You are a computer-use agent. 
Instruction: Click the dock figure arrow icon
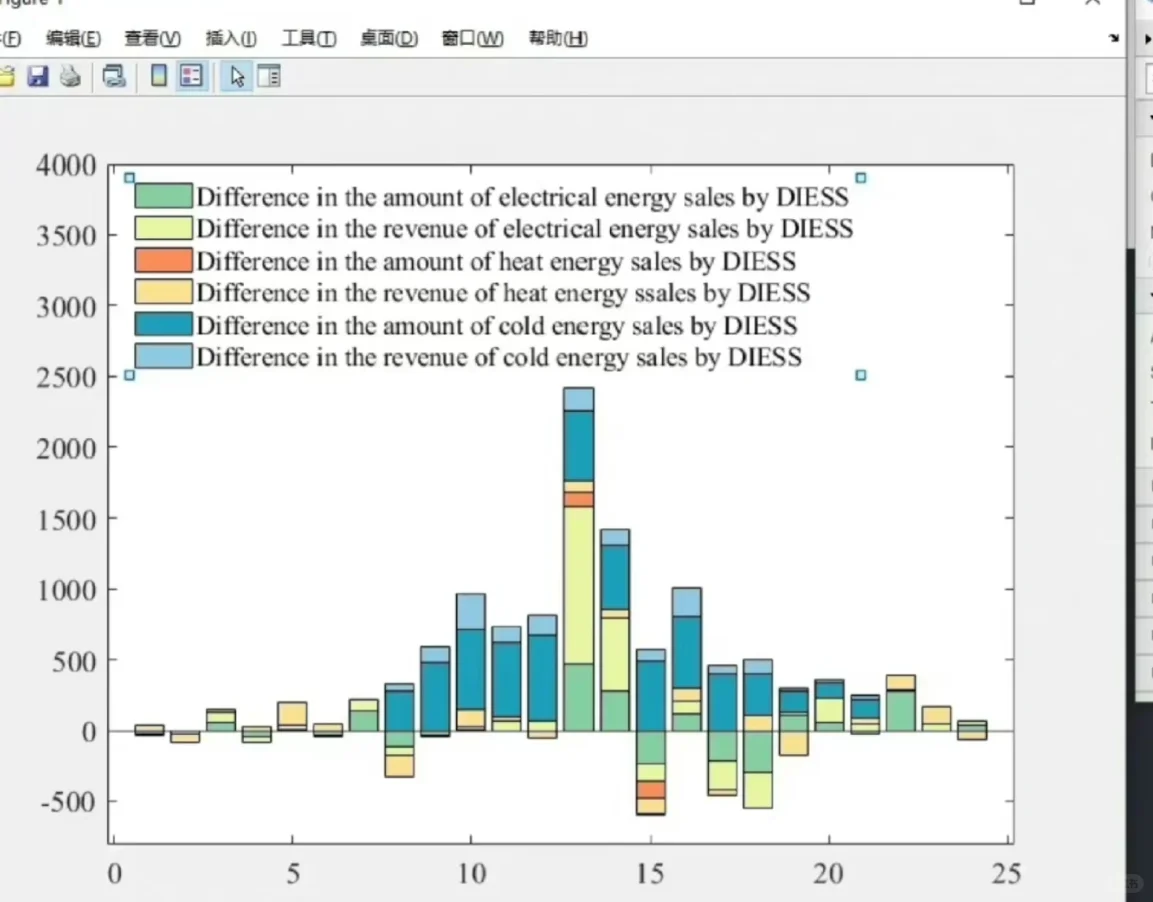click(1114, 37)
